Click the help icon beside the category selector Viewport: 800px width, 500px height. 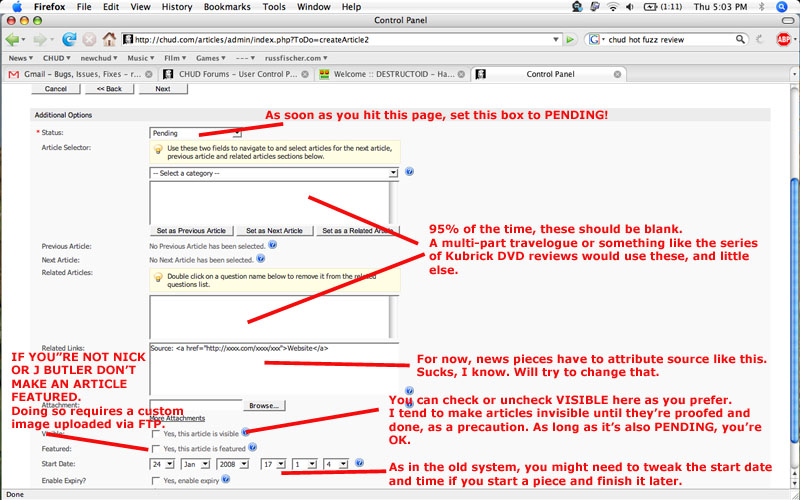pyautogui.click(x=410, y=172)
